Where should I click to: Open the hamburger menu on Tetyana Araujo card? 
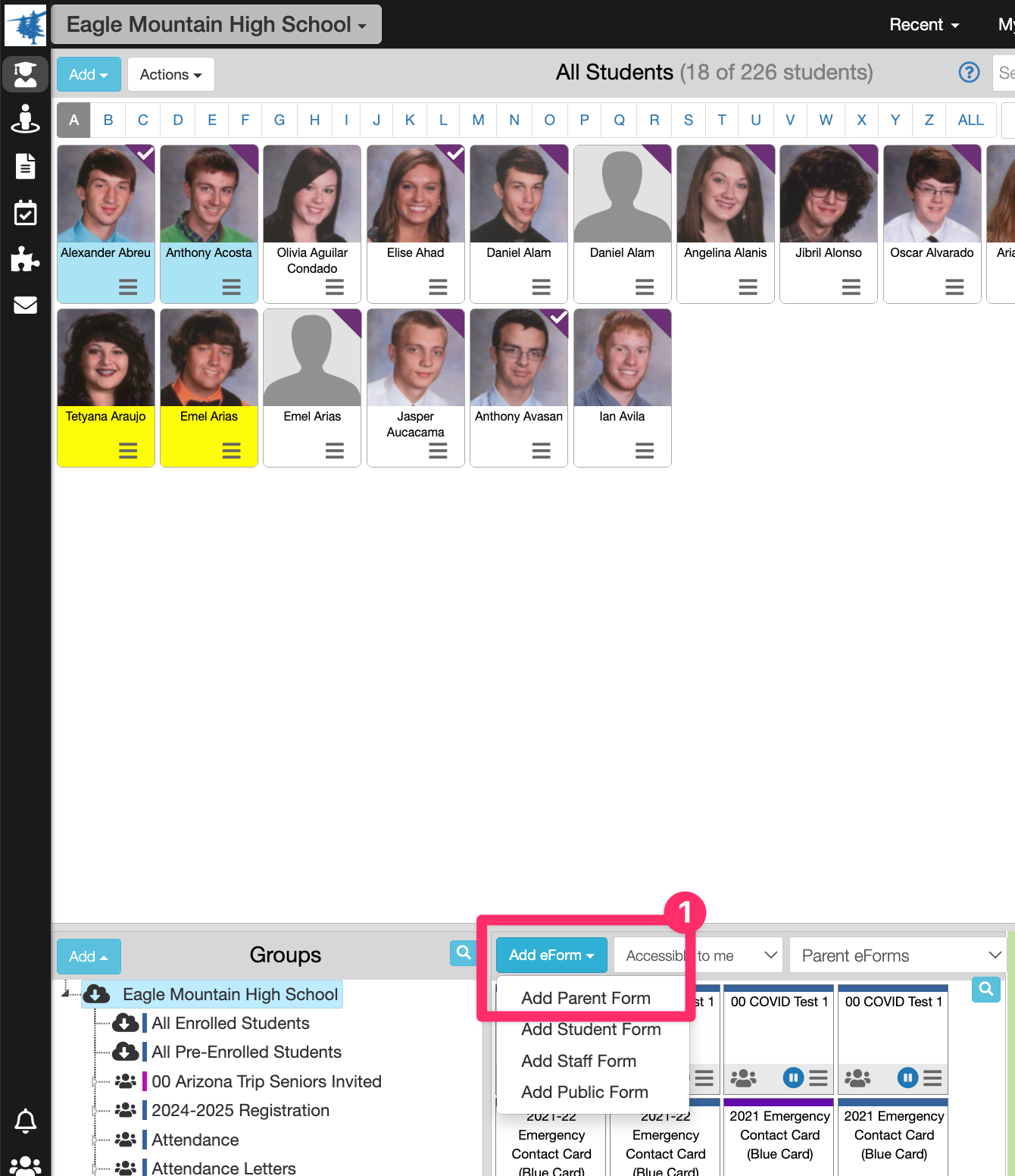pyautogui.click(x=128, y=451)
